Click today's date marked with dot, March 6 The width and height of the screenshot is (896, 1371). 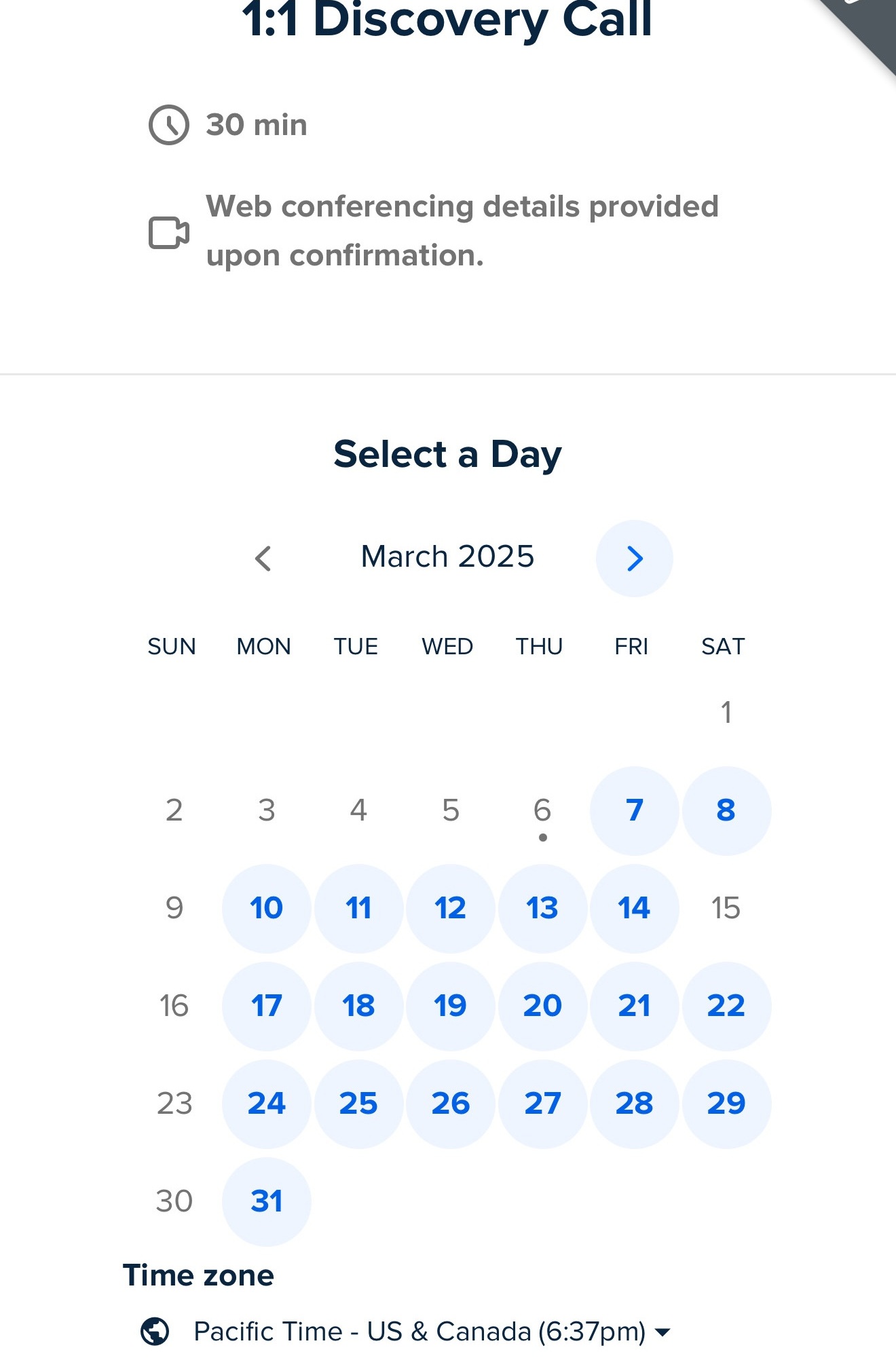542,810
